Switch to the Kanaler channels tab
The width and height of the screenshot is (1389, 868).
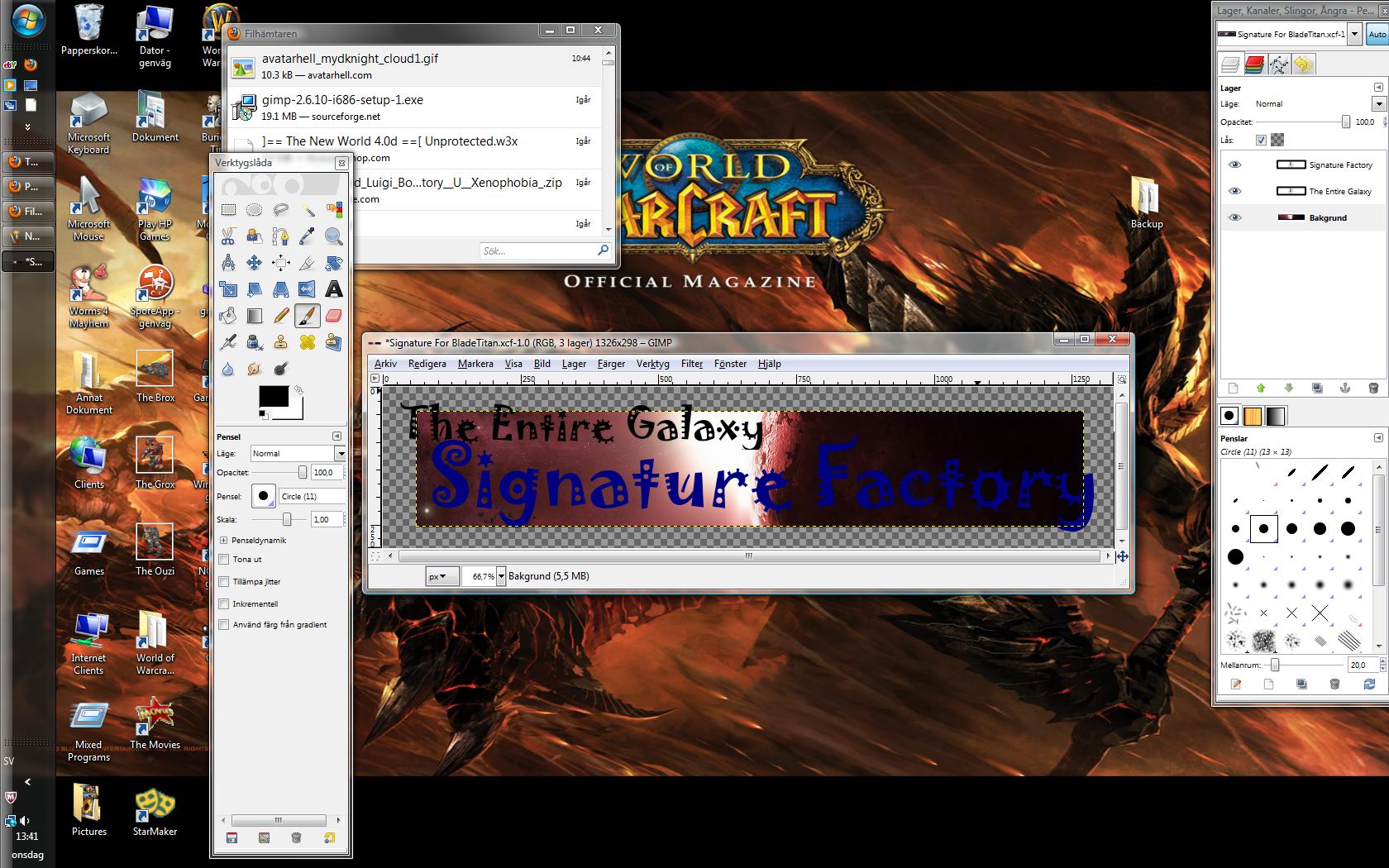click(1254, 64)
